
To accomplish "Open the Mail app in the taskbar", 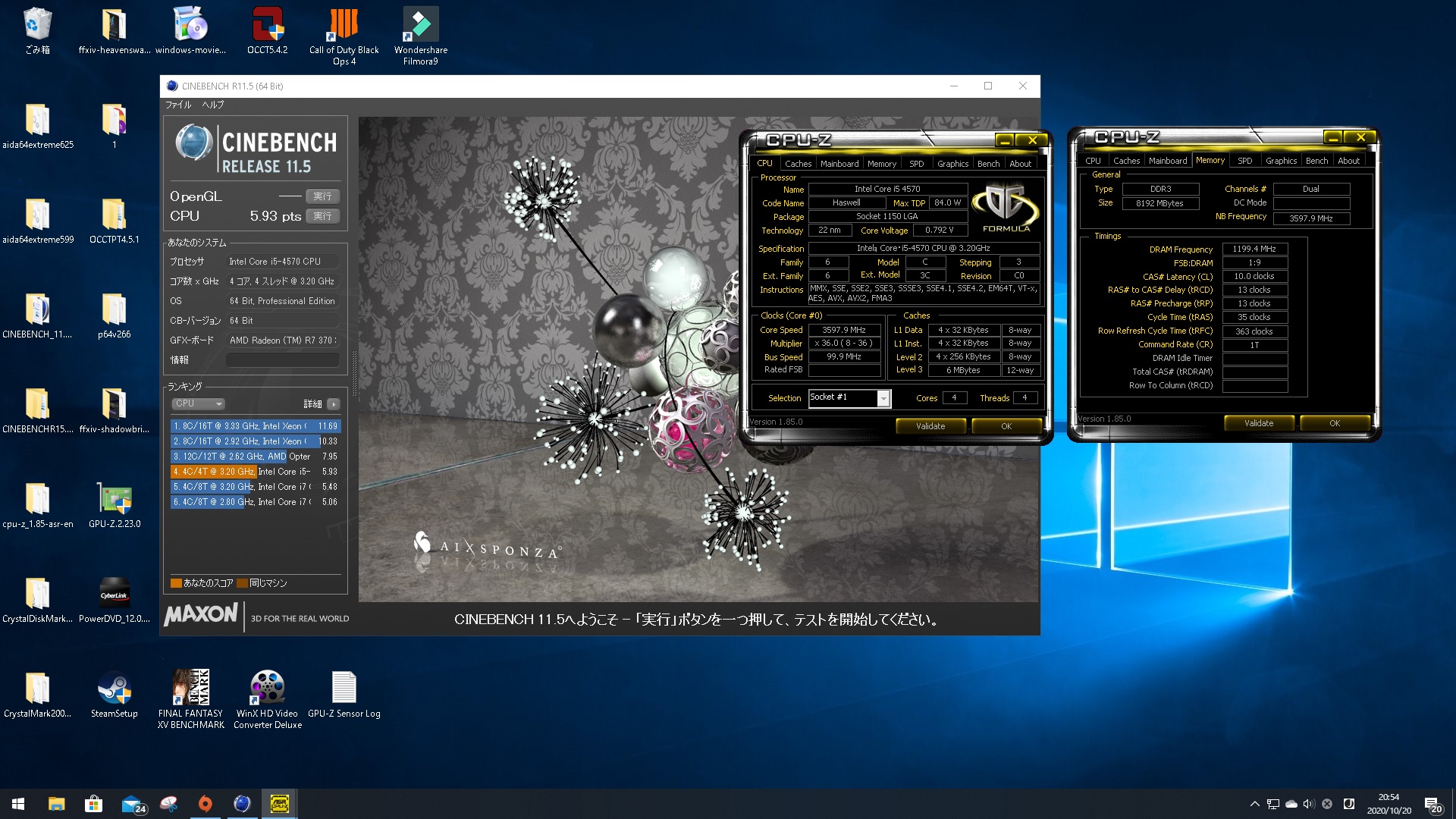I will point(132,804).
